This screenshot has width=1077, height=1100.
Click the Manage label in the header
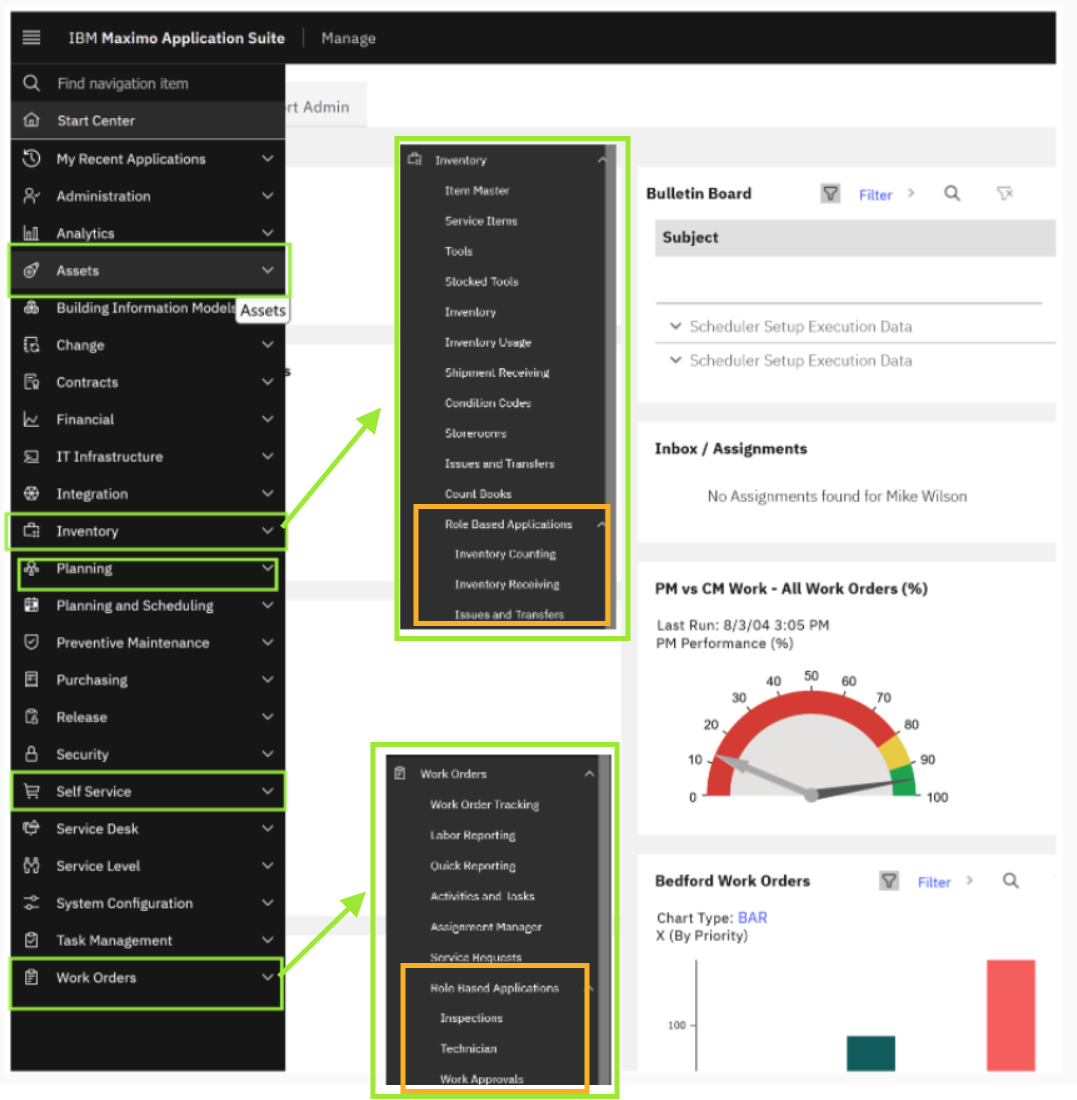point(349,38)
